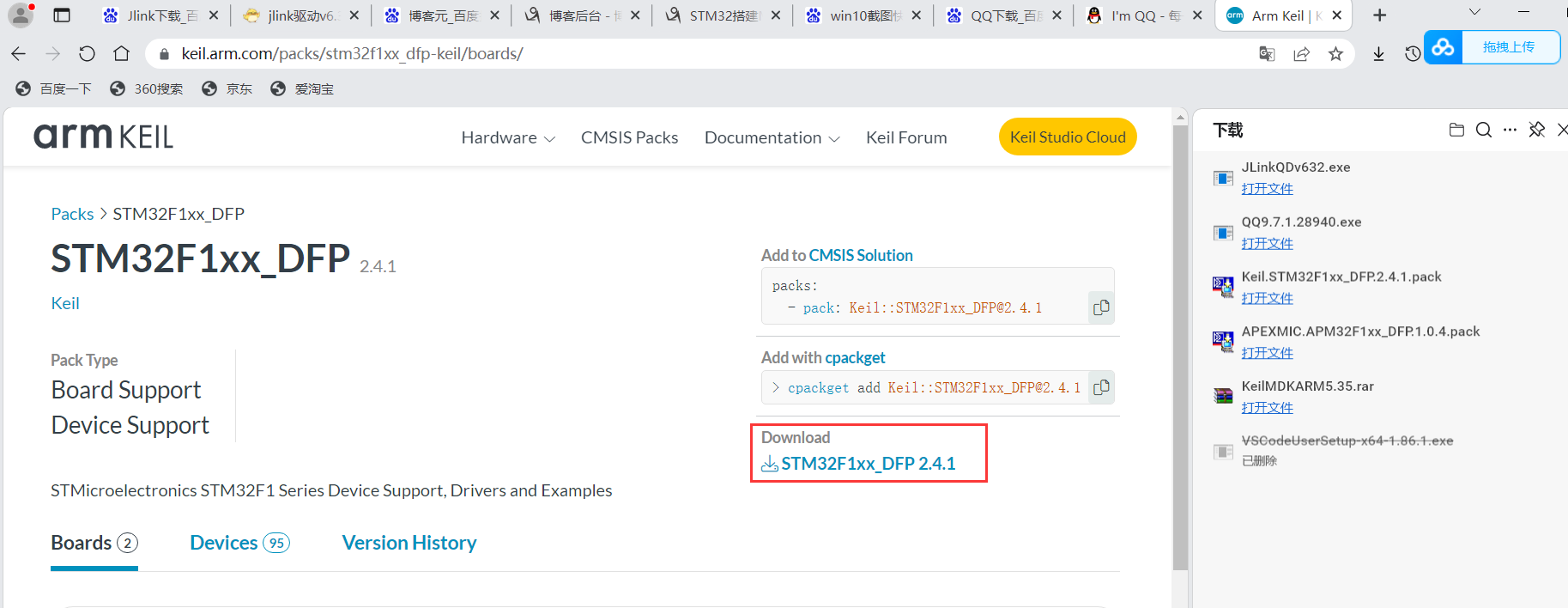1568x608 pixels.
Task: Copy the cpackget add command
Action: [x=1101, y=388]
